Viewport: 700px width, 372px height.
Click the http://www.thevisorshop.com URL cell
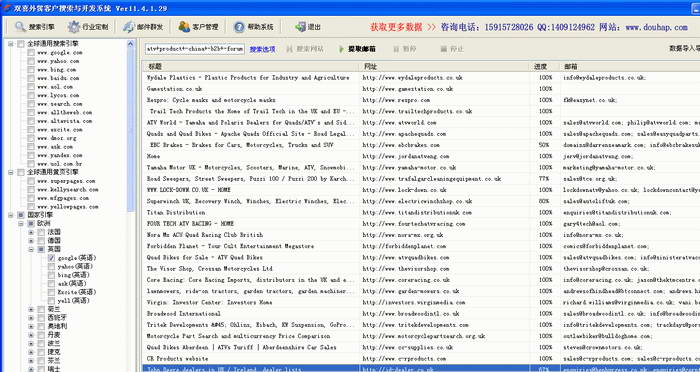(406, 269)
